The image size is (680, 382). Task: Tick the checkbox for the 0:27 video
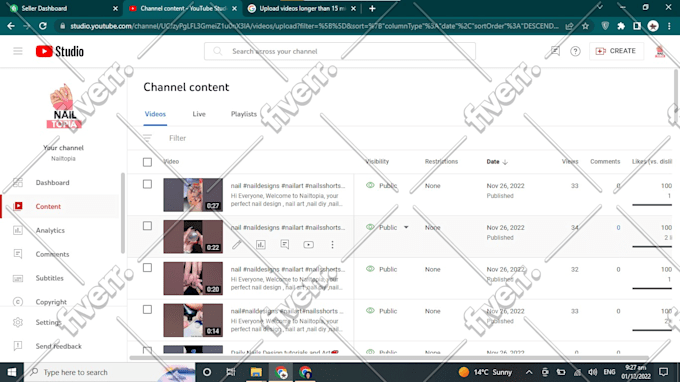(x=147, y=184)
